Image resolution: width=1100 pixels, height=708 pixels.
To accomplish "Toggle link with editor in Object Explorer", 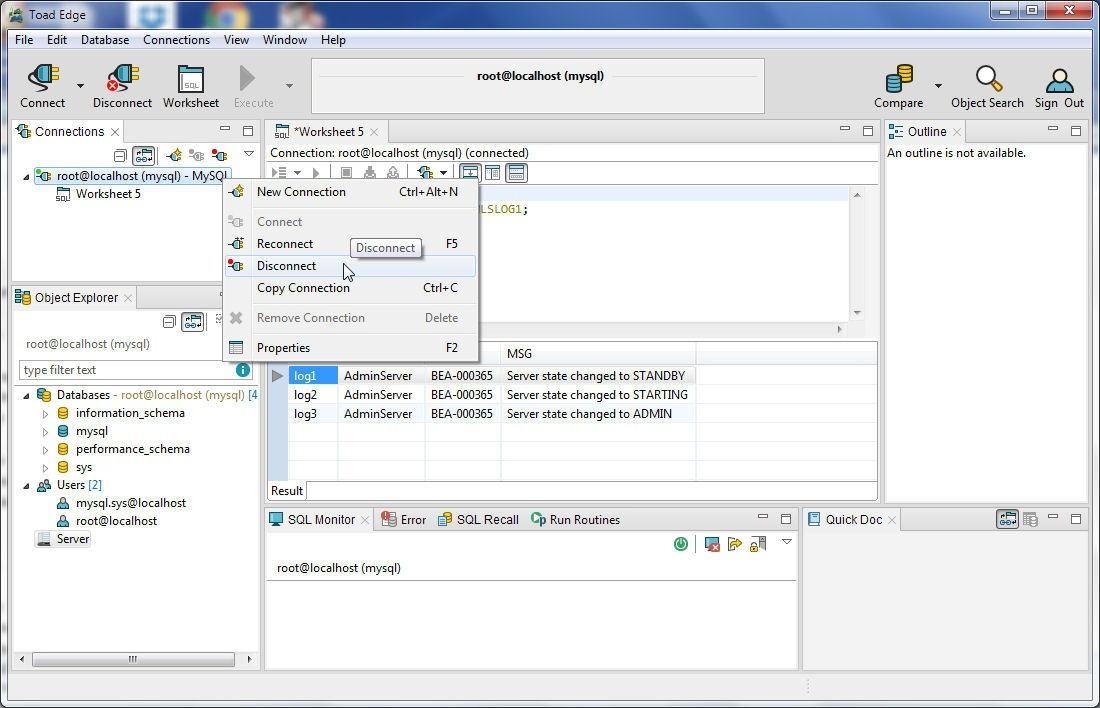I will tap(192, 321).
